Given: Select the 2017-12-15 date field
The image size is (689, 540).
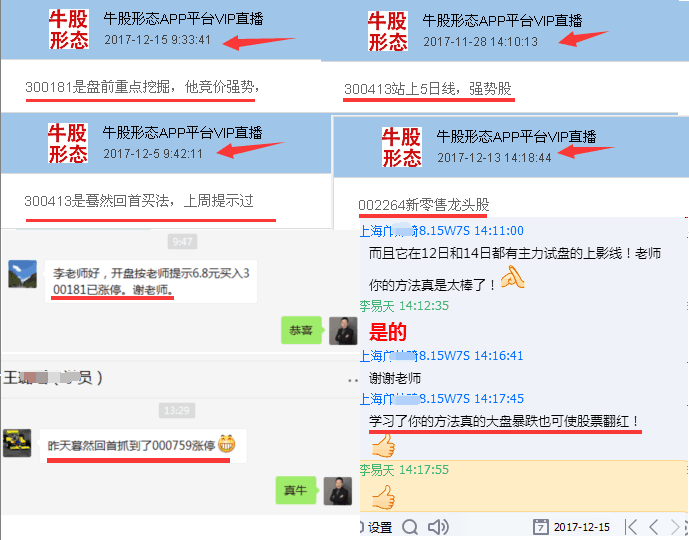Looking at the screenshot, I should pyautogui.click(x=581, y=527).
